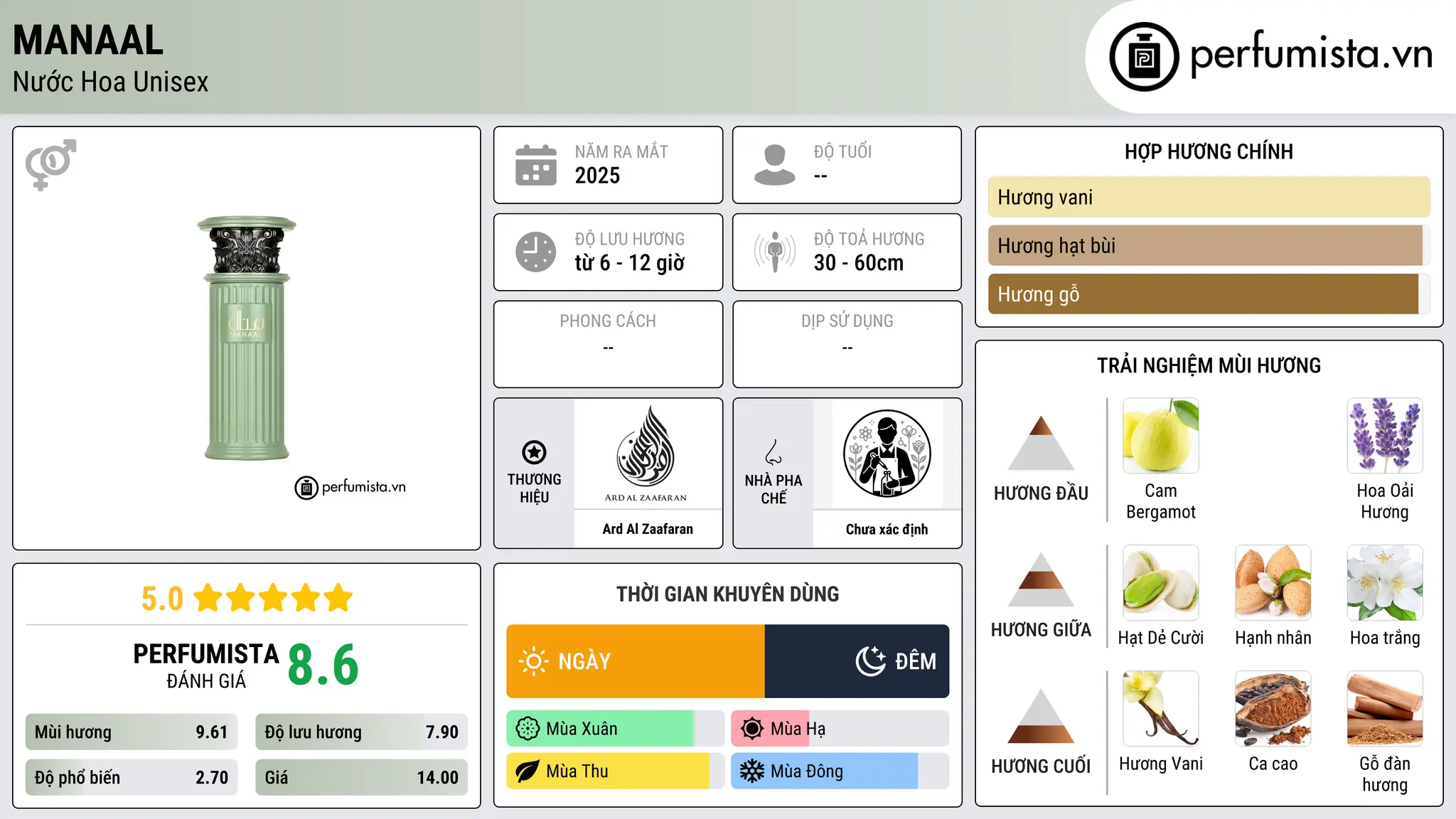Screen dimensions: 1456x819
Task: Click the summer sun icon Mùa Hạ
Action: click(x=752, y=729)
